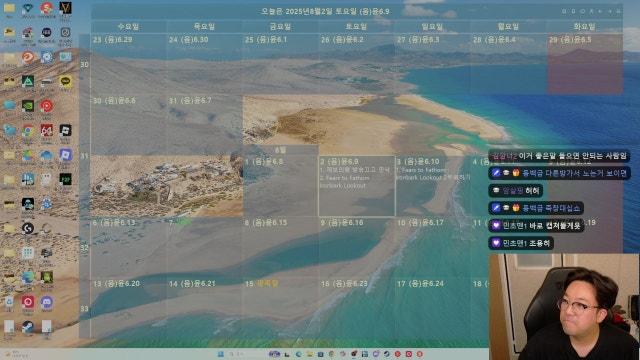Open the Recycle Bin icon

pos(9,302)
